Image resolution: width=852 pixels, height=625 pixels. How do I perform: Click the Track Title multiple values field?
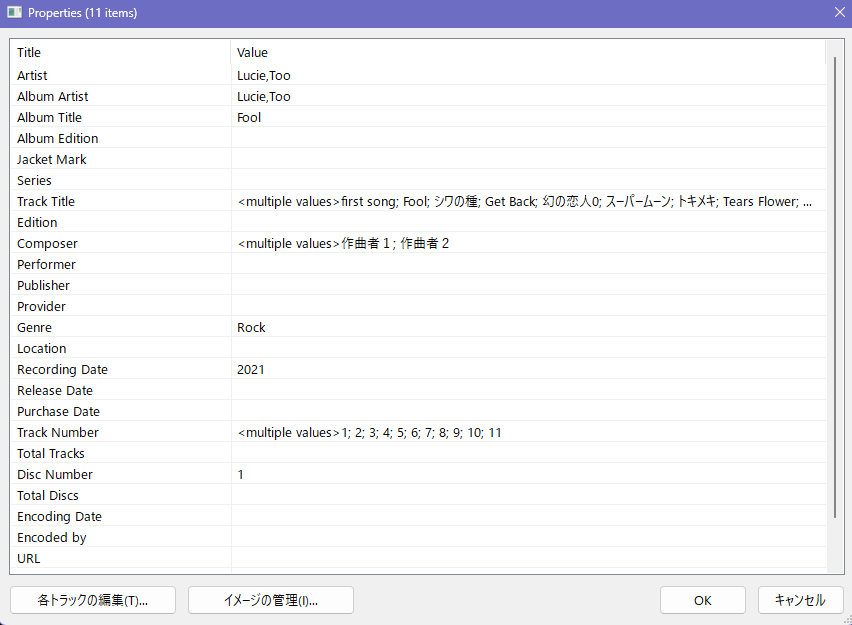pos(528,201)
